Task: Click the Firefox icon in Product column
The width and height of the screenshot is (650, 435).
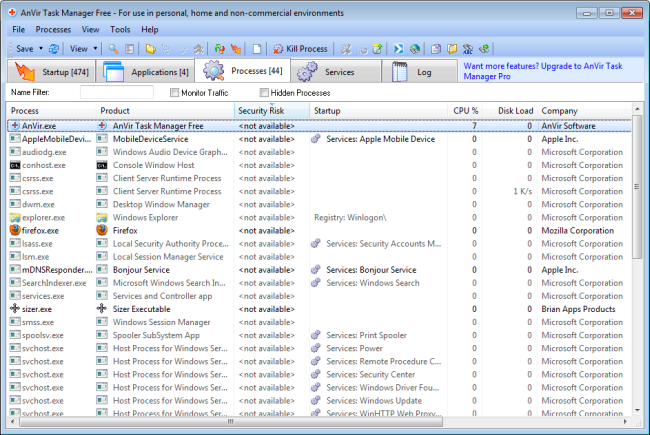Action: pyautogui.click(x=102, y=230)
